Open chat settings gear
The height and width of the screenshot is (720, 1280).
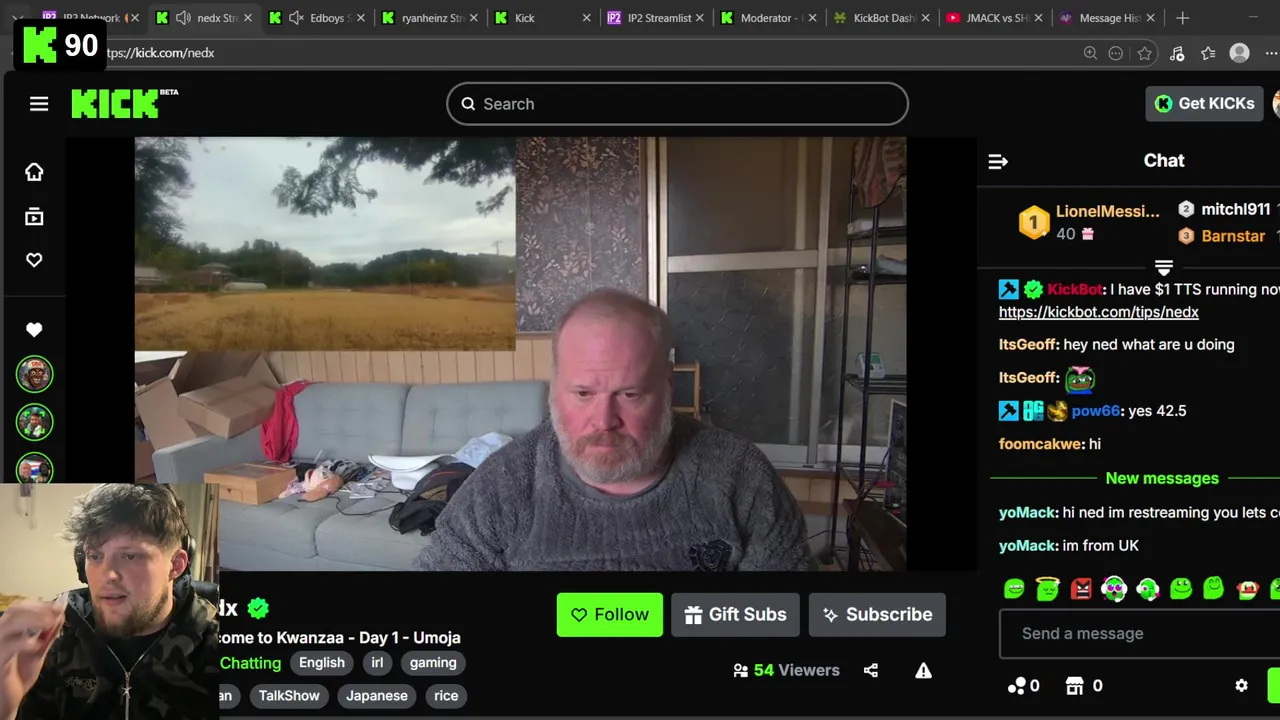[1241, 686]
